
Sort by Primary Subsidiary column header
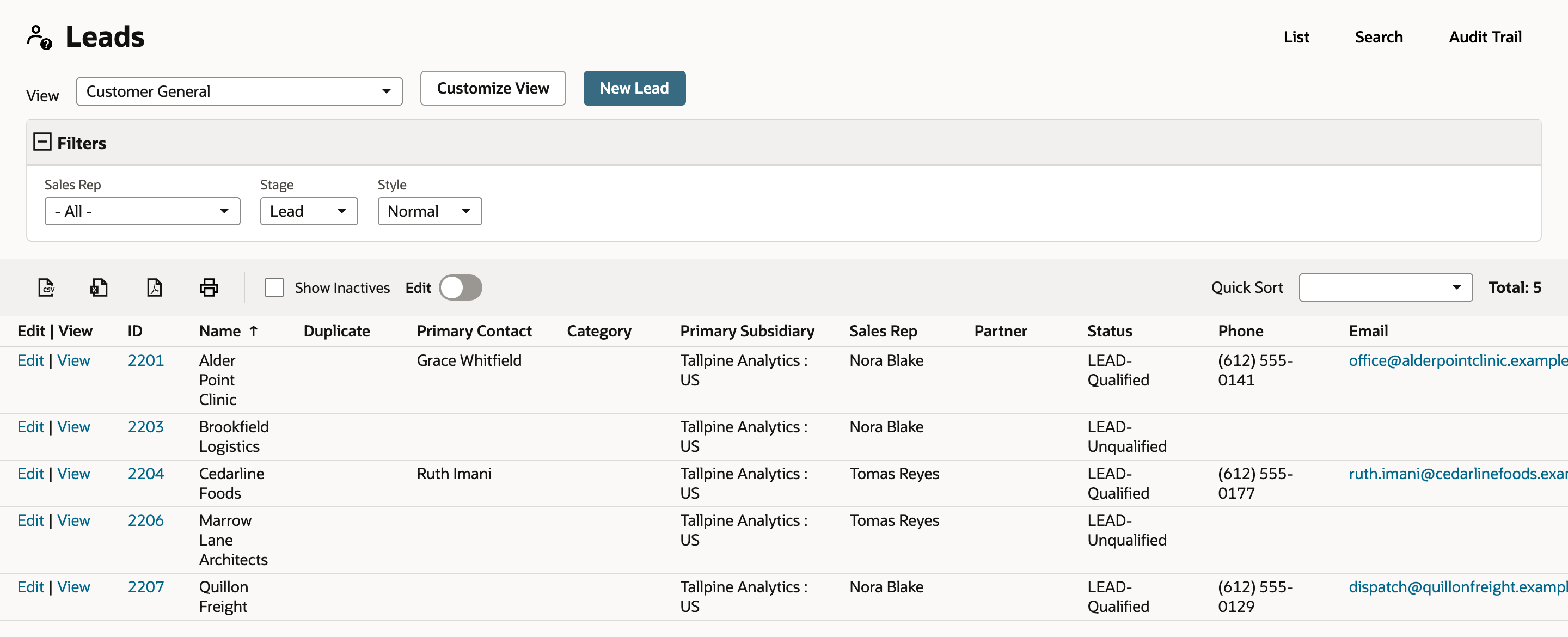pos(747,331)
